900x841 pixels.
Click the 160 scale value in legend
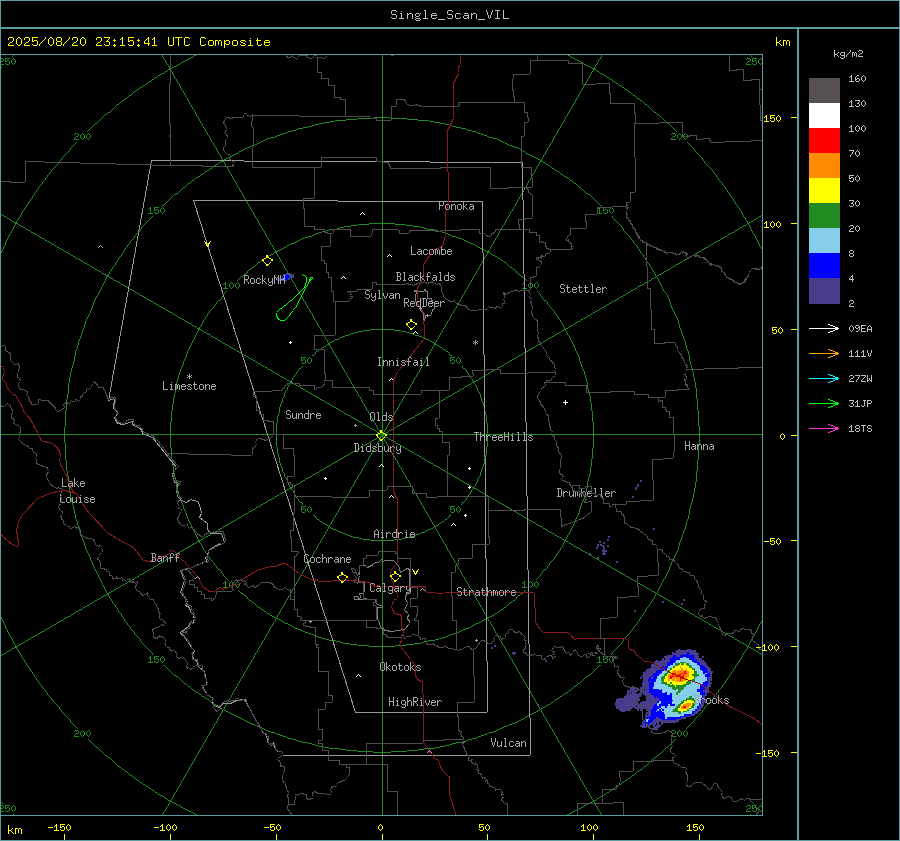point(857,79)
